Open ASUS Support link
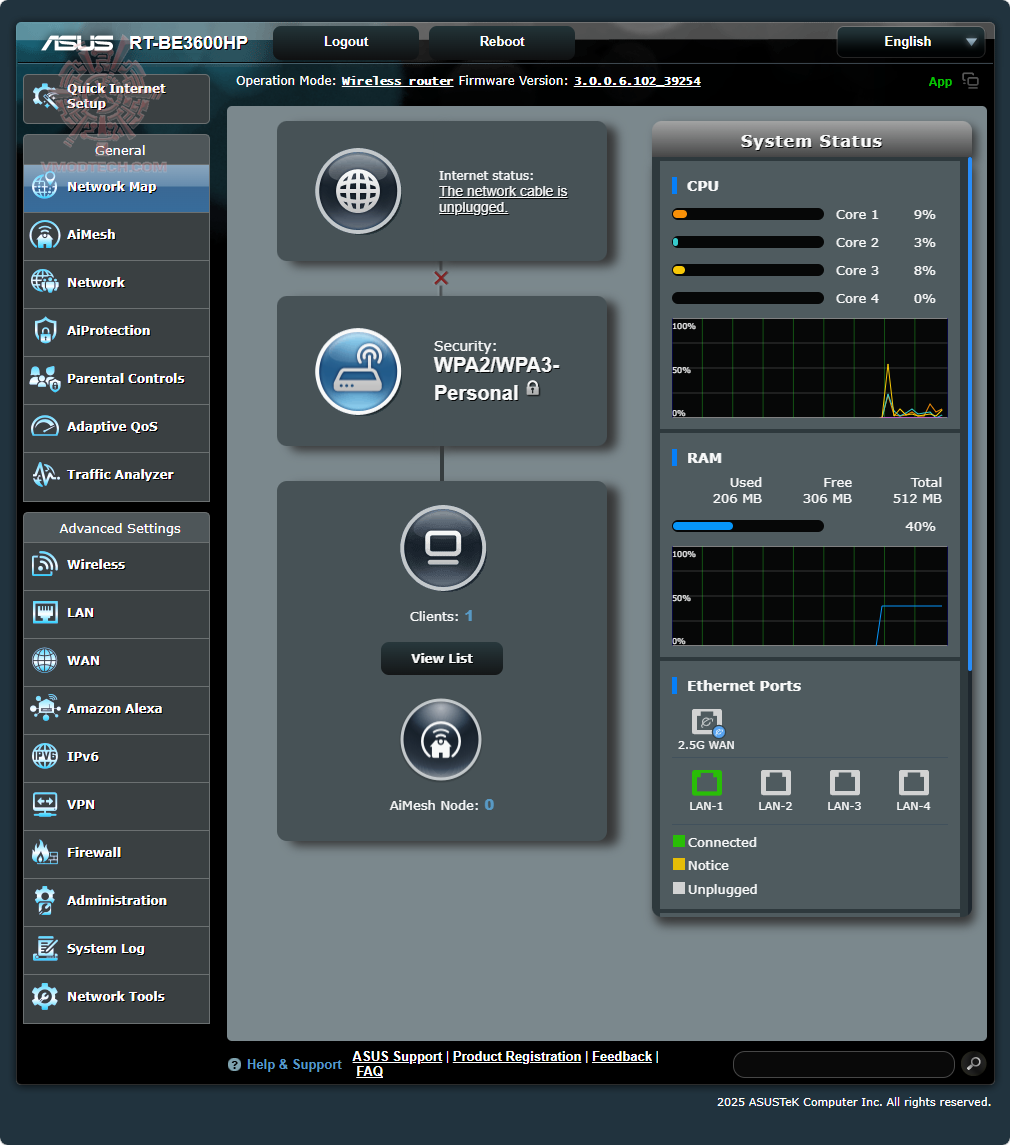1010x1145 pixels. coord(397,1057)
